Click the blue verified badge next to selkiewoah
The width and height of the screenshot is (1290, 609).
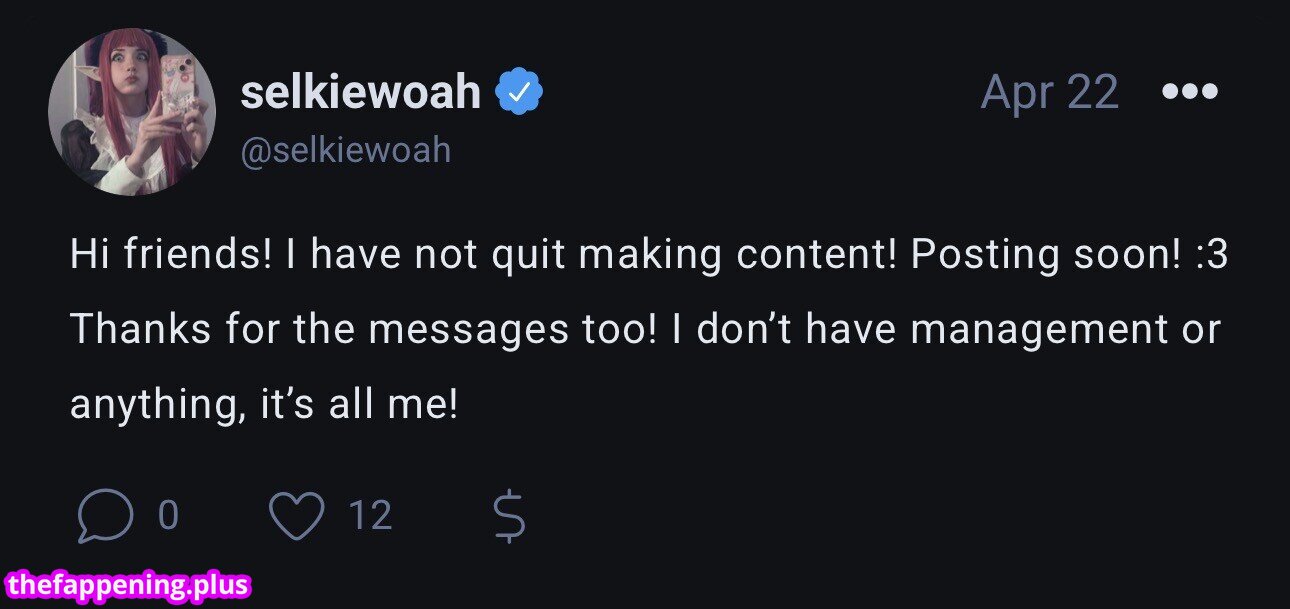tap(518, 91)
